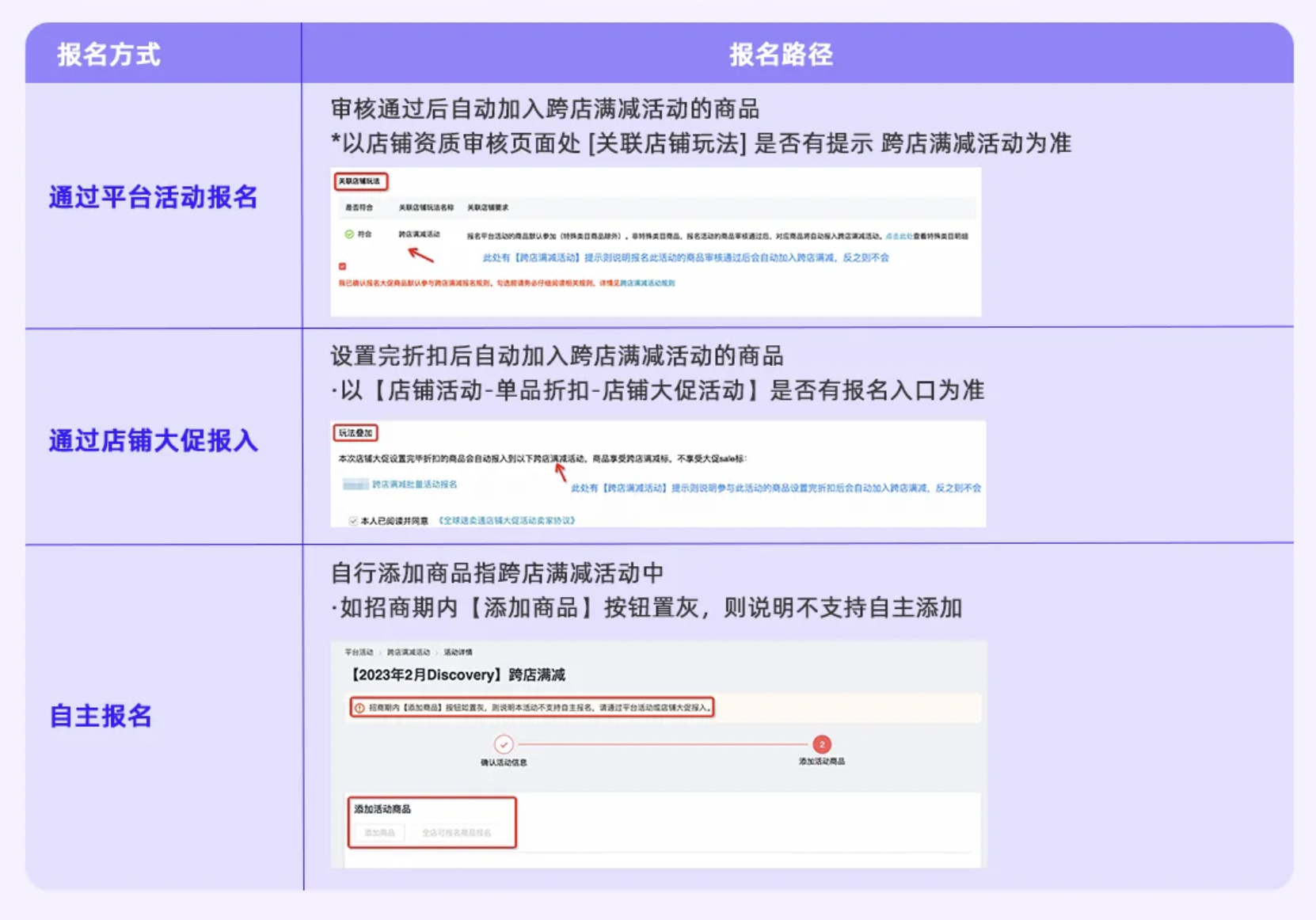Click the 关联店铺要求 column header
1316x920 pixels.
(488, 207)
